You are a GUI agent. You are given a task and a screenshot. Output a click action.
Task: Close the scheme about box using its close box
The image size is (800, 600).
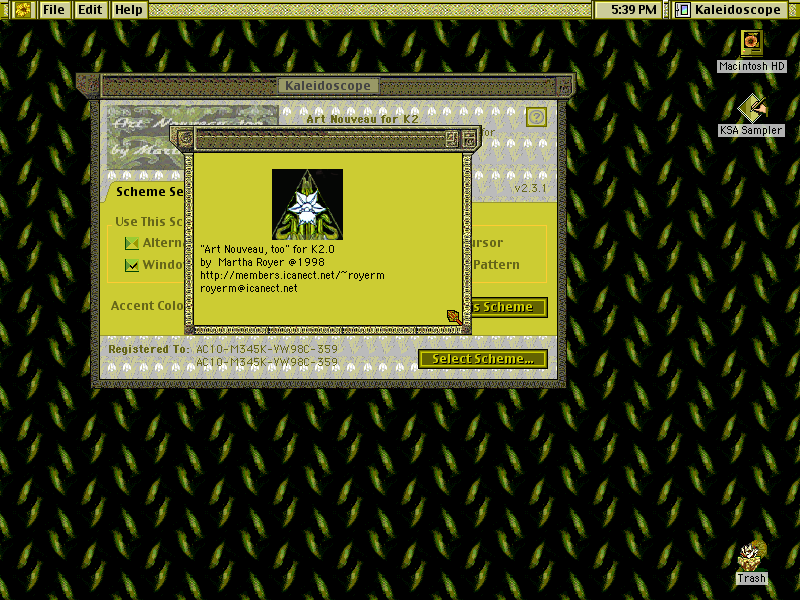186,138
